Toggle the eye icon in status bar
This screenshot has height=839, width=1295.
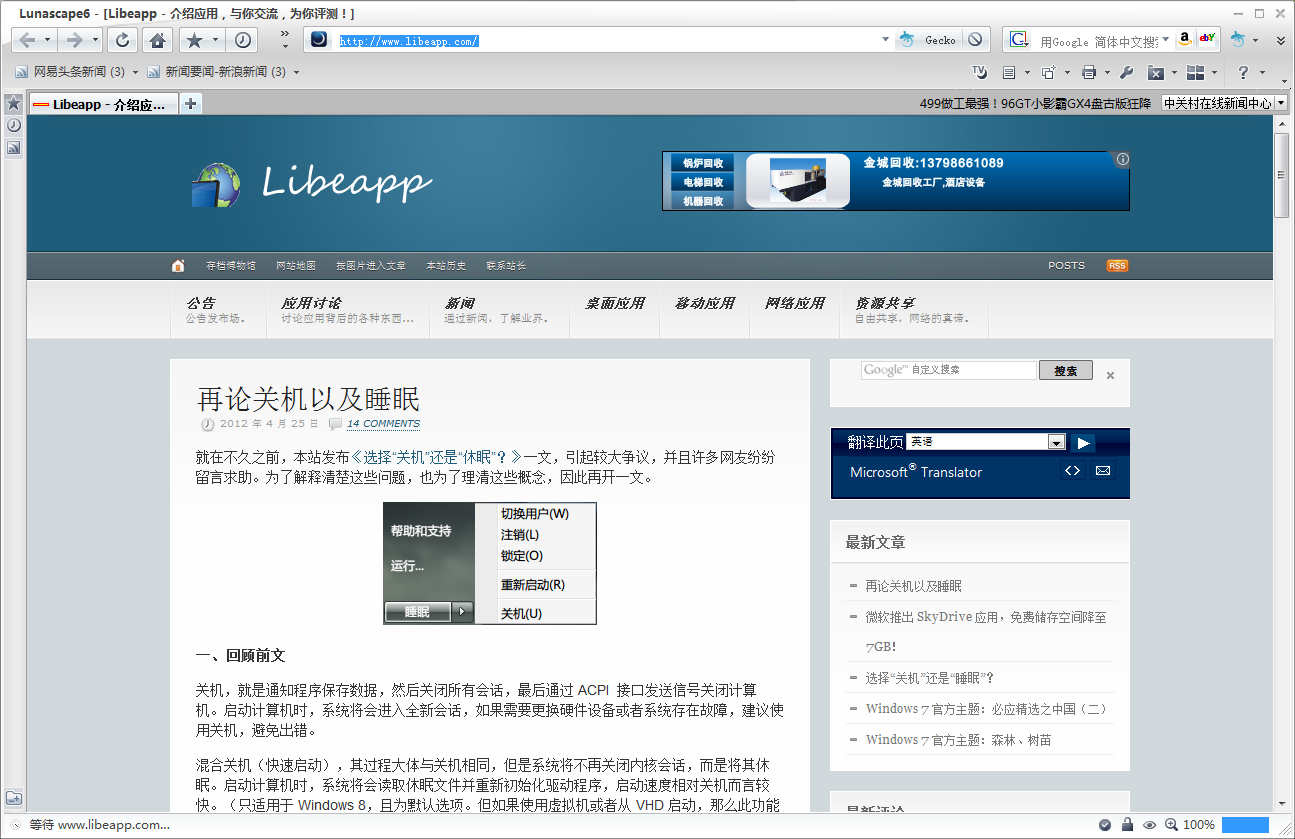tap(1149, 825)
